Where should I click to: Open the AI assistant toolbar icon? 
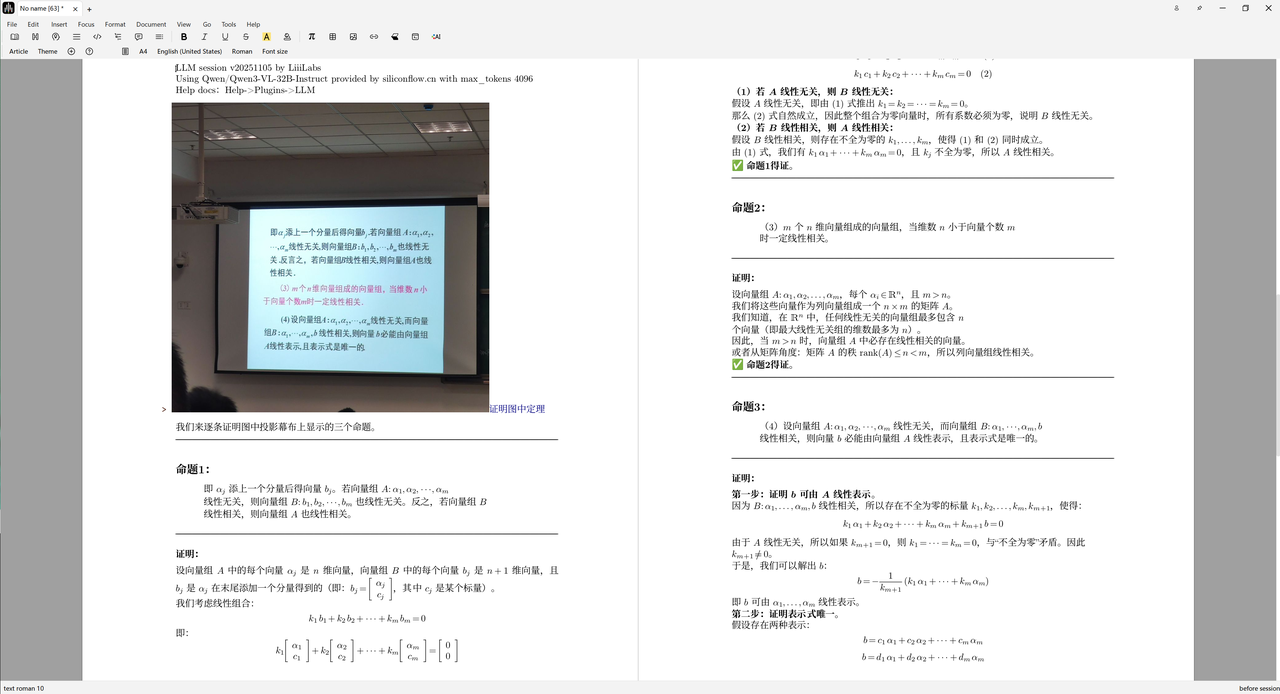click(x=436, y=37)
